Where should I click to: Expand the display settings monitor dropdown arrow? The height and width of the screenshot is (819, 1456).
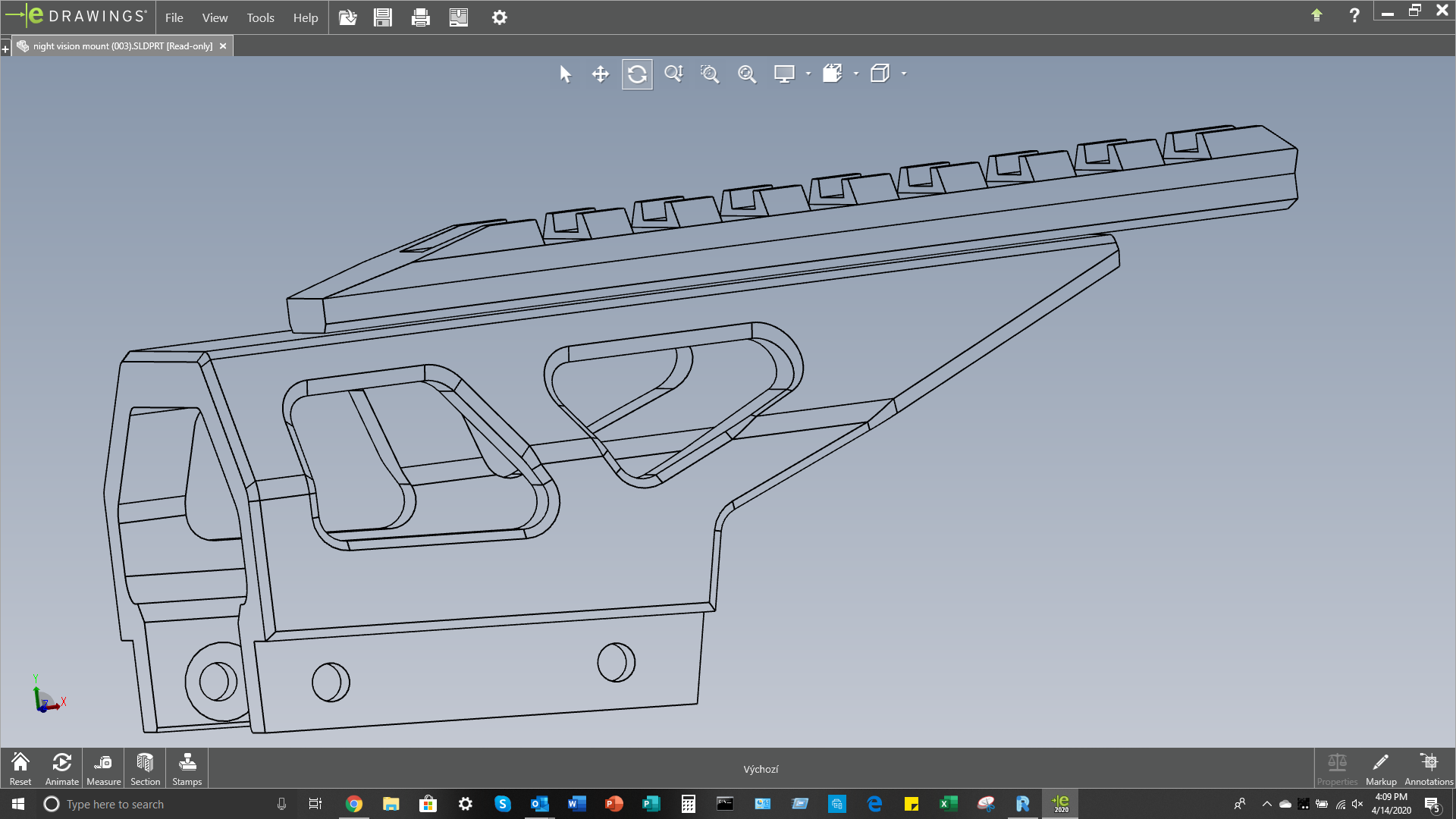(808, 74)
